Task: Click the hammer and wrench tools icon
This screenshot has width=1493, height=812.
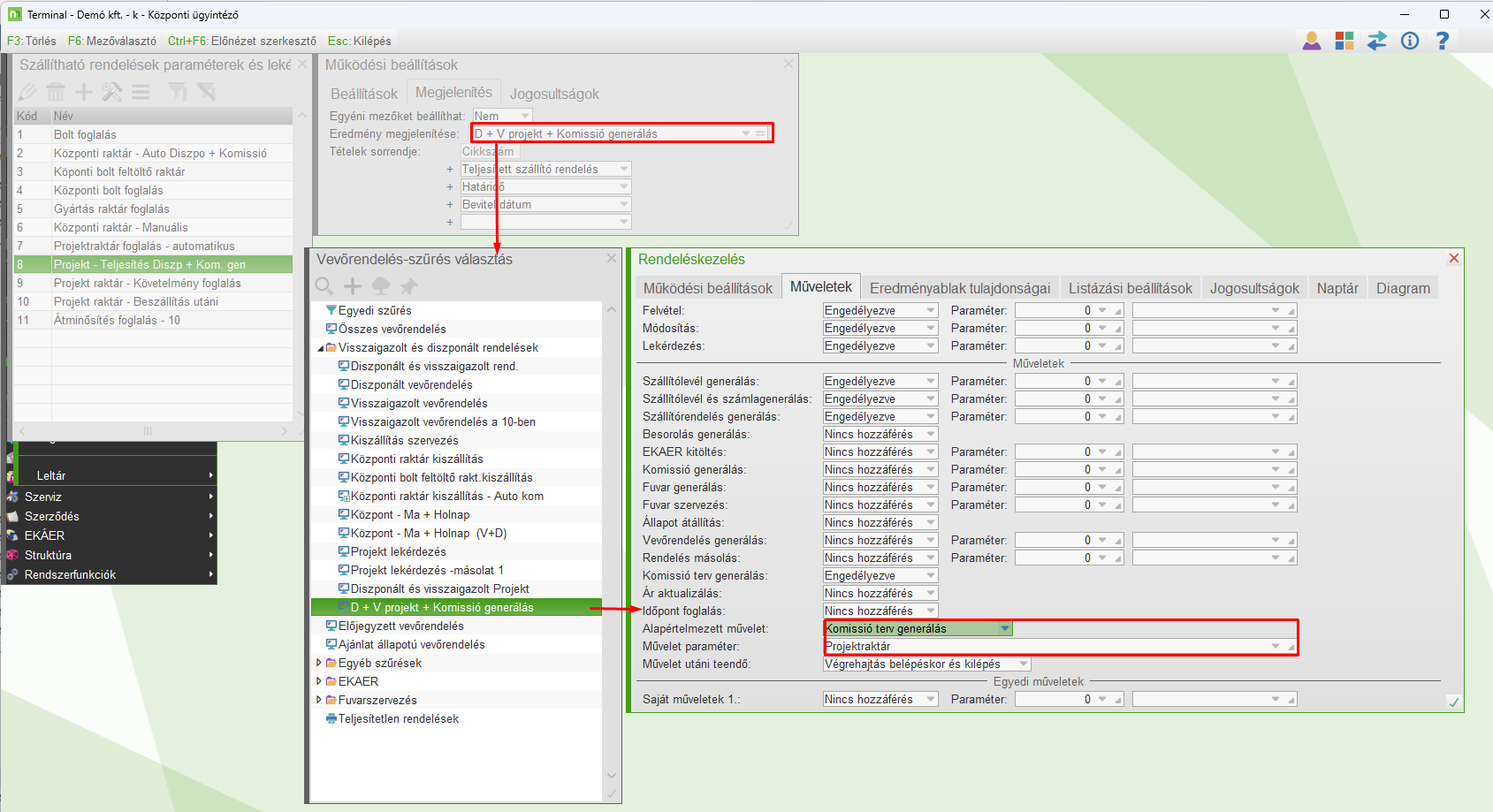Action: pyautogui.click(x=112, y=92)
